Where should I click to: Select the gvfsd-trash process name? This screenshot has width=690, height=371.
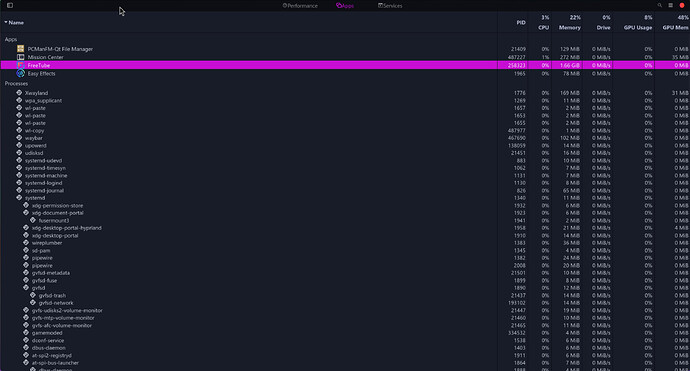[x=52, y=295]
